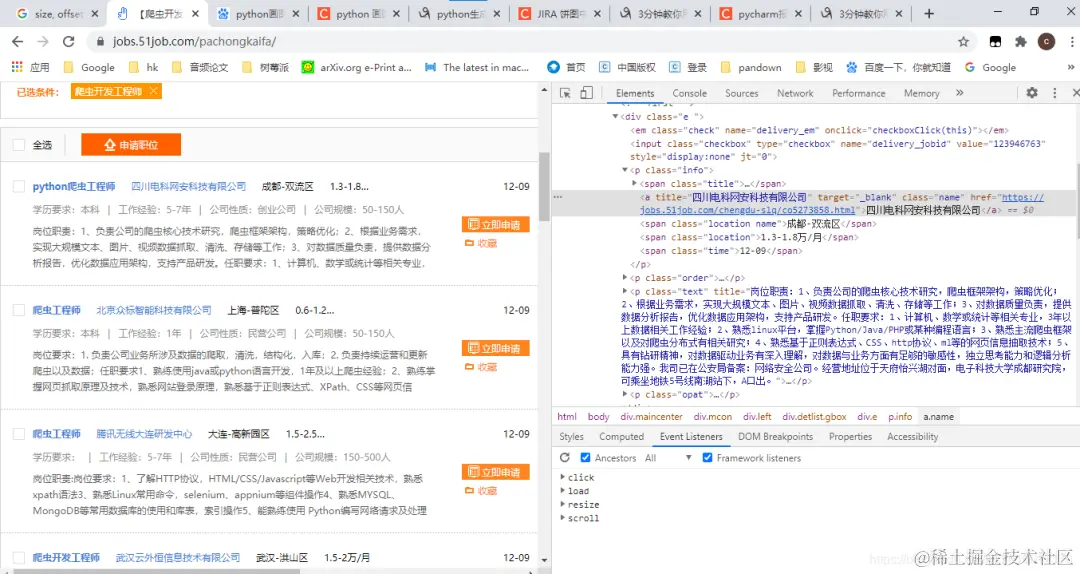This screenshot has width=1080, height=574.
Task: Switch to the Console tab
Action: coord(689,93)
